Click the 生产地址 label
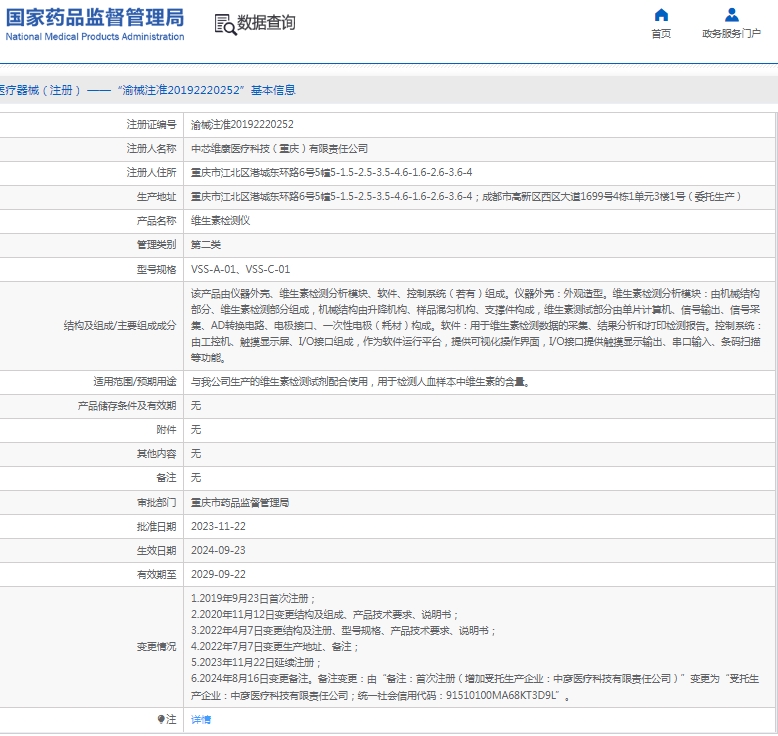This screenshot has width=778, height=736. click(156, 197)
